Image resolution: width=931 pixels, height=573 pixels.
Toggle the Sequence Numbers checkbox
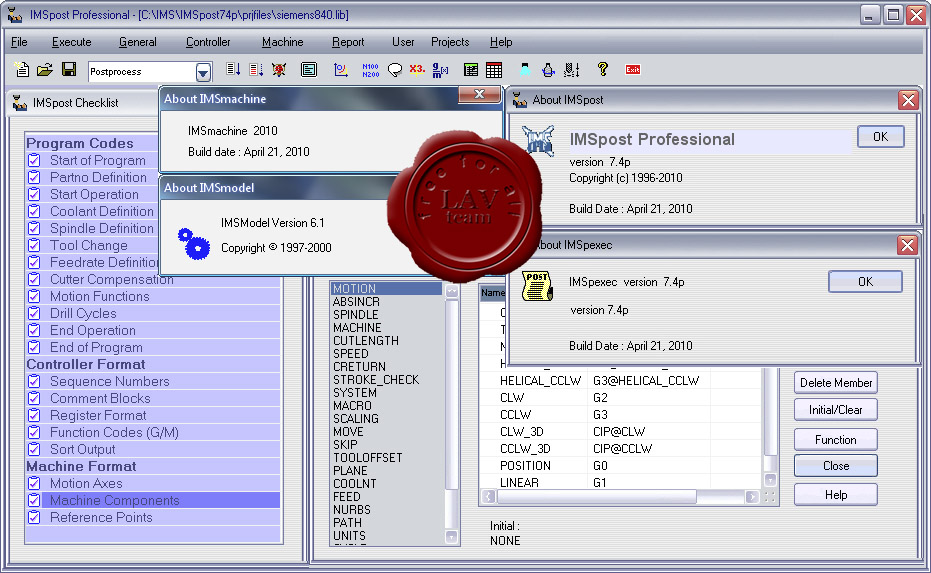pyautogui.click(x=34, y=381)
